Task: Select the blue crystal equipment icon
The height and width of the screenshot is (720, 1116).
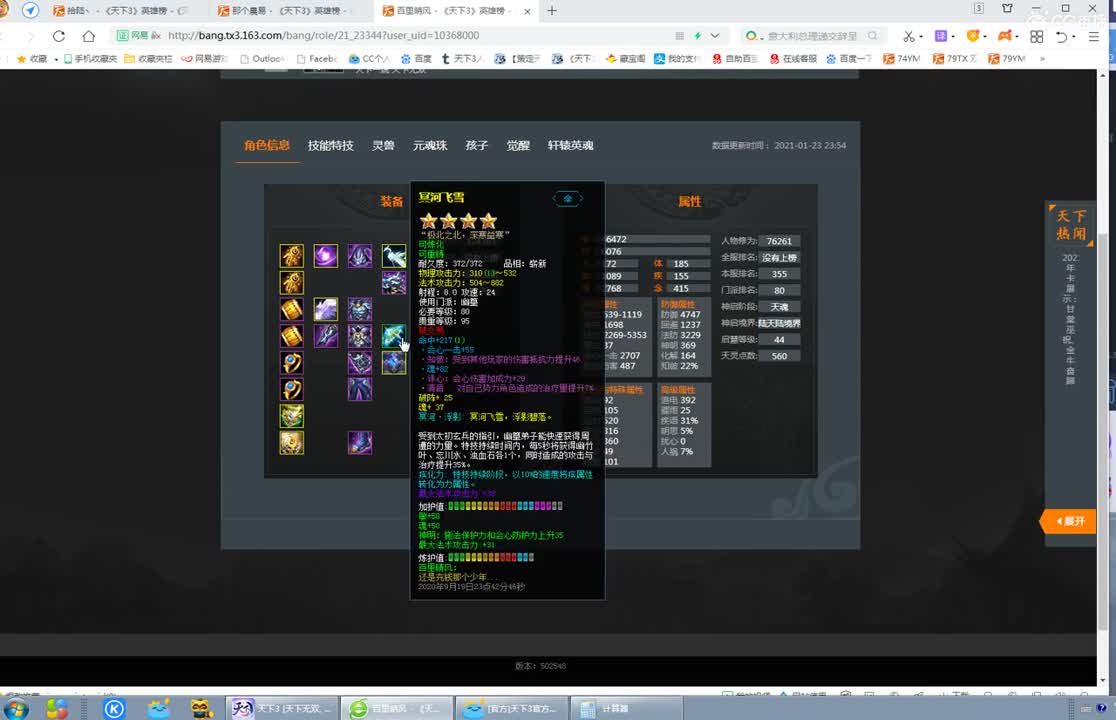Action: tap(394, 363)
